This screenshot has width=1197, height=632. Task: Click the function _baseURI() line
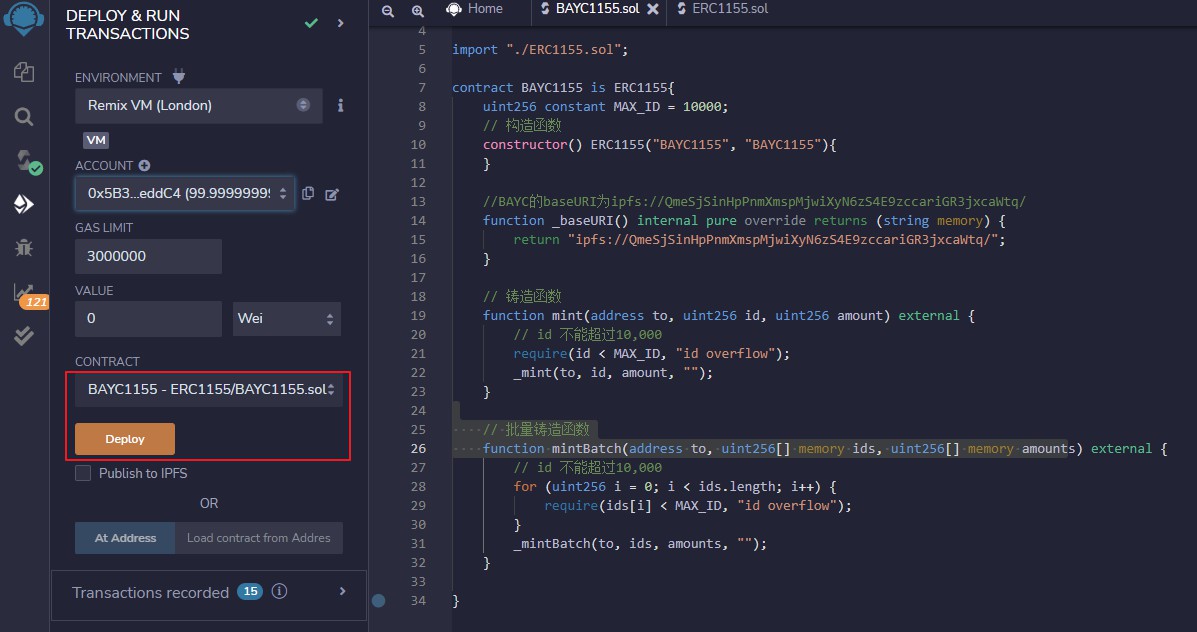(x=744, y=221)
